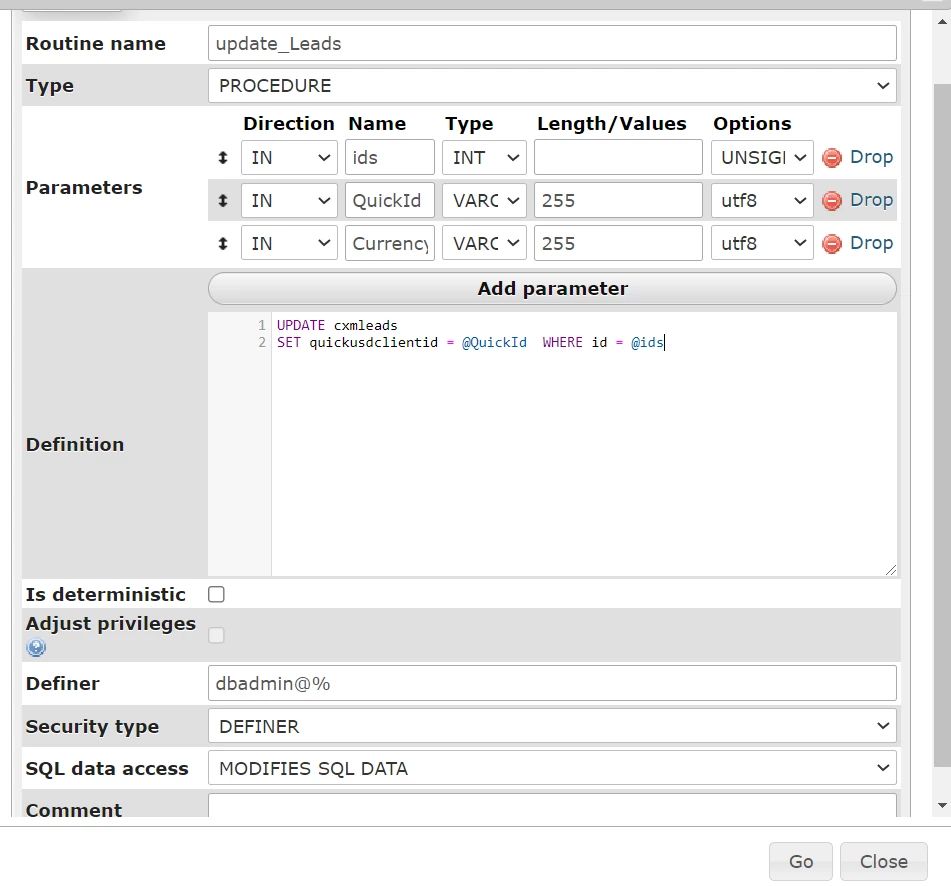Click the 'Length/Values' column header
This screenshot has width=951, height=886.
coord(611,124)
